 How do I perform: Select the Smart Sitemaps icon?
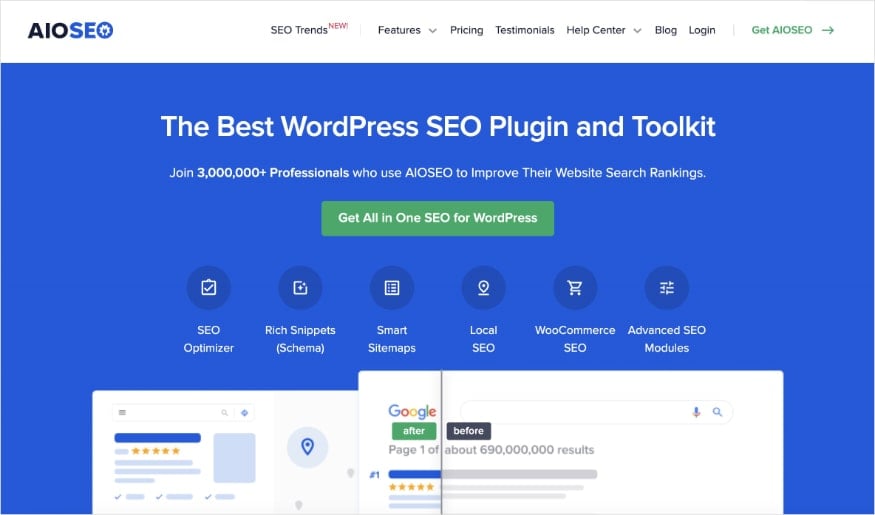pos(392,287)
